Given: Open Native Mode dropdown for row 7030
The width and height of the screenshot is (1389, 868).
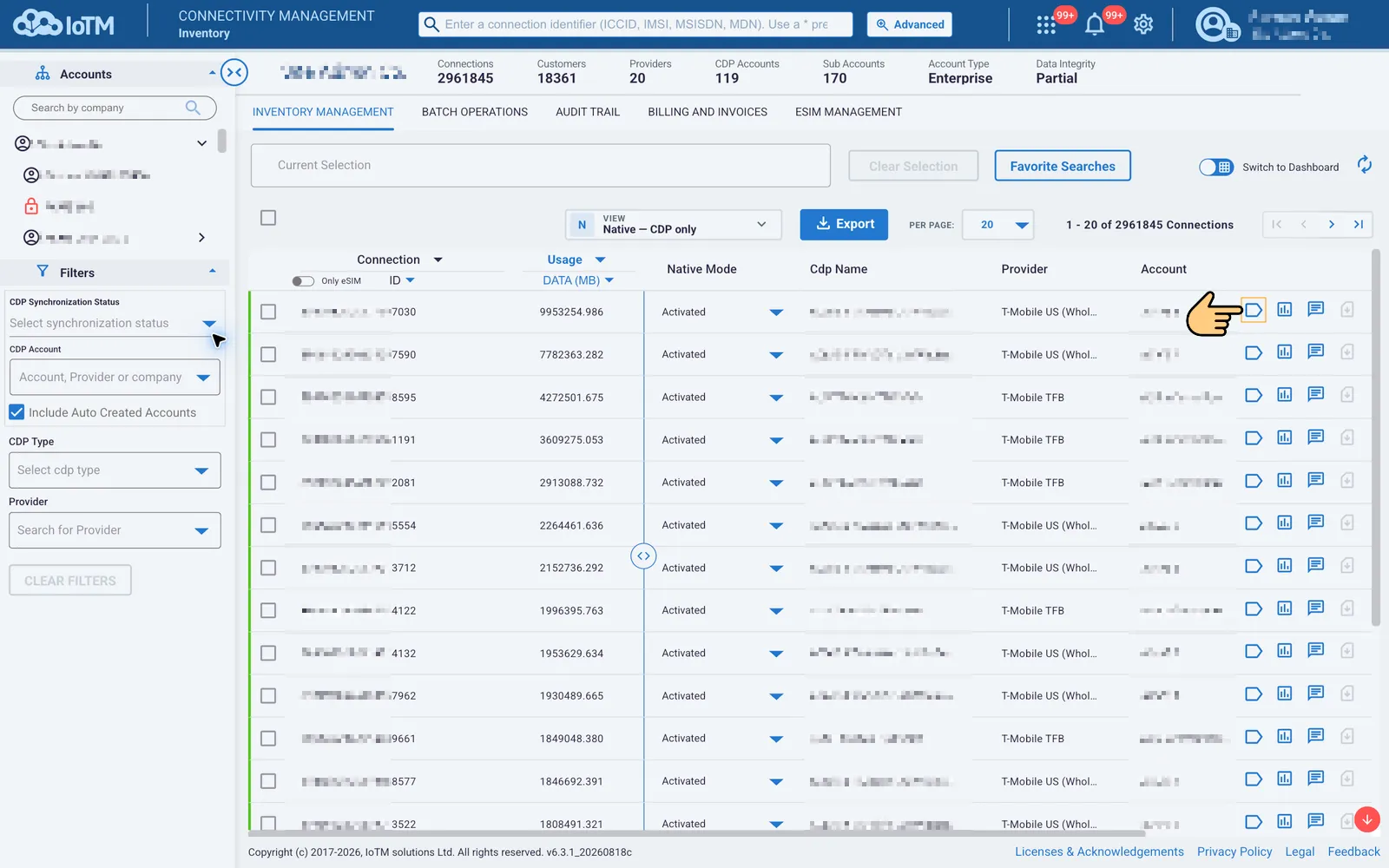Looking at the screenshot, I should point(776,312).
